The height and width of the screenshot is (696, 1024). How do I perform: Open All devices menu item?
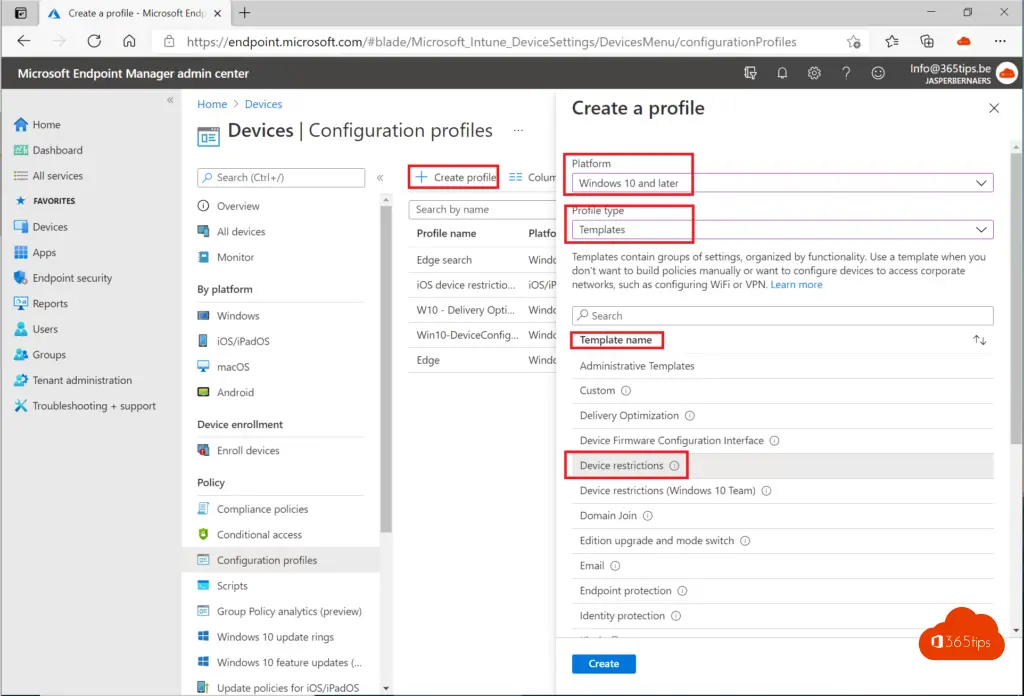click(x=241, y=231)
